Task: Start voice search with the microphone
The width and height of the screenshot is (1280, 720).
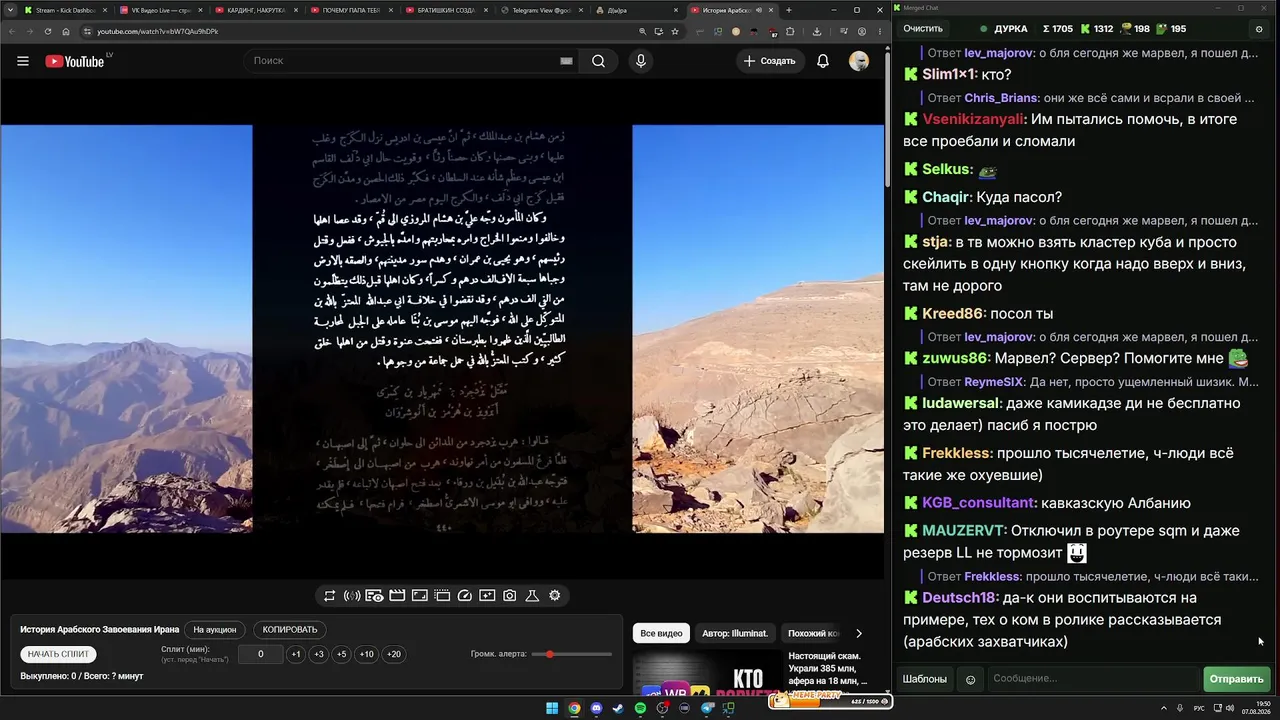Action: click(x=641, y=61)
